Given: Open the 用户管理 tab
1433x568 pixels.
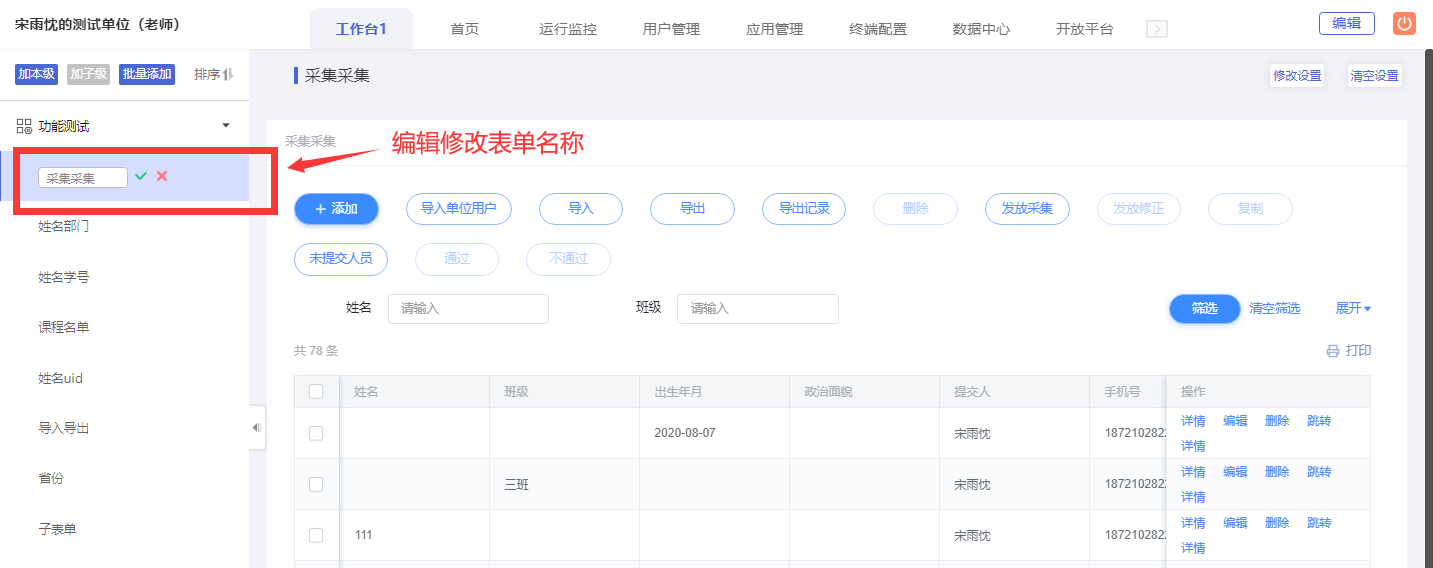Looking at the screenshot, I should click(671, 29).
